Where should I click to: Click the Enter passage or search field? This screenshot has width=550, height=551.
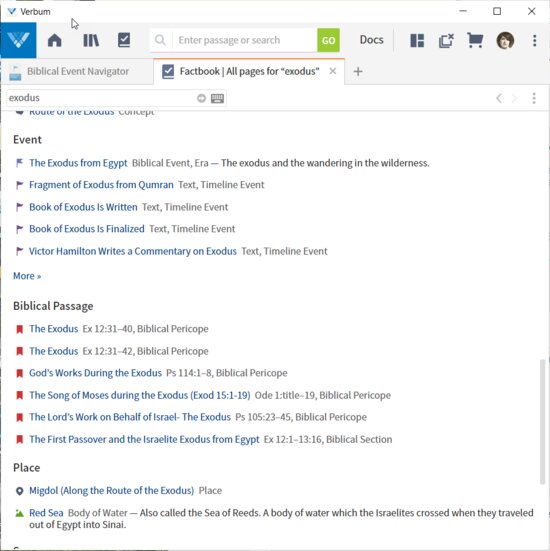(x=245, y=40)
